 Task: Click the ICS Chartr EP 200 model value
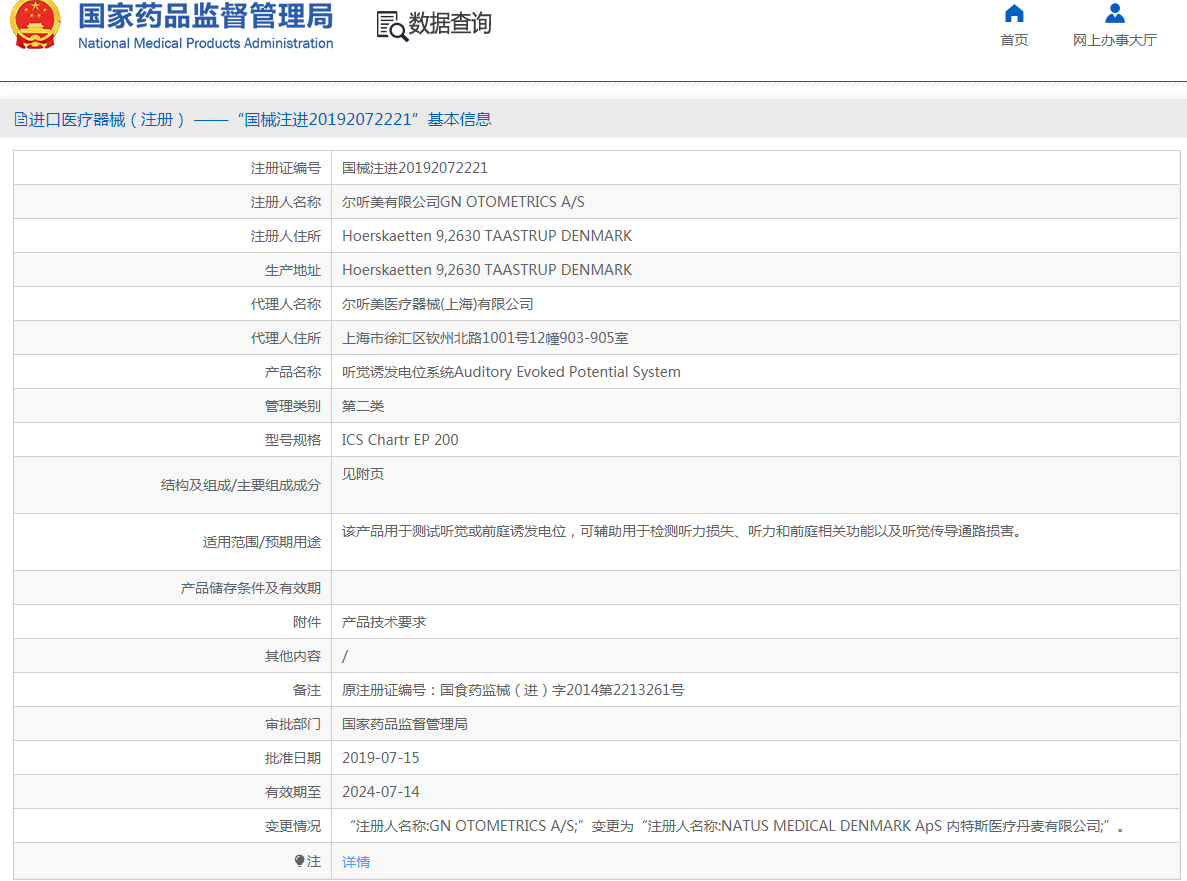point(400,440)
